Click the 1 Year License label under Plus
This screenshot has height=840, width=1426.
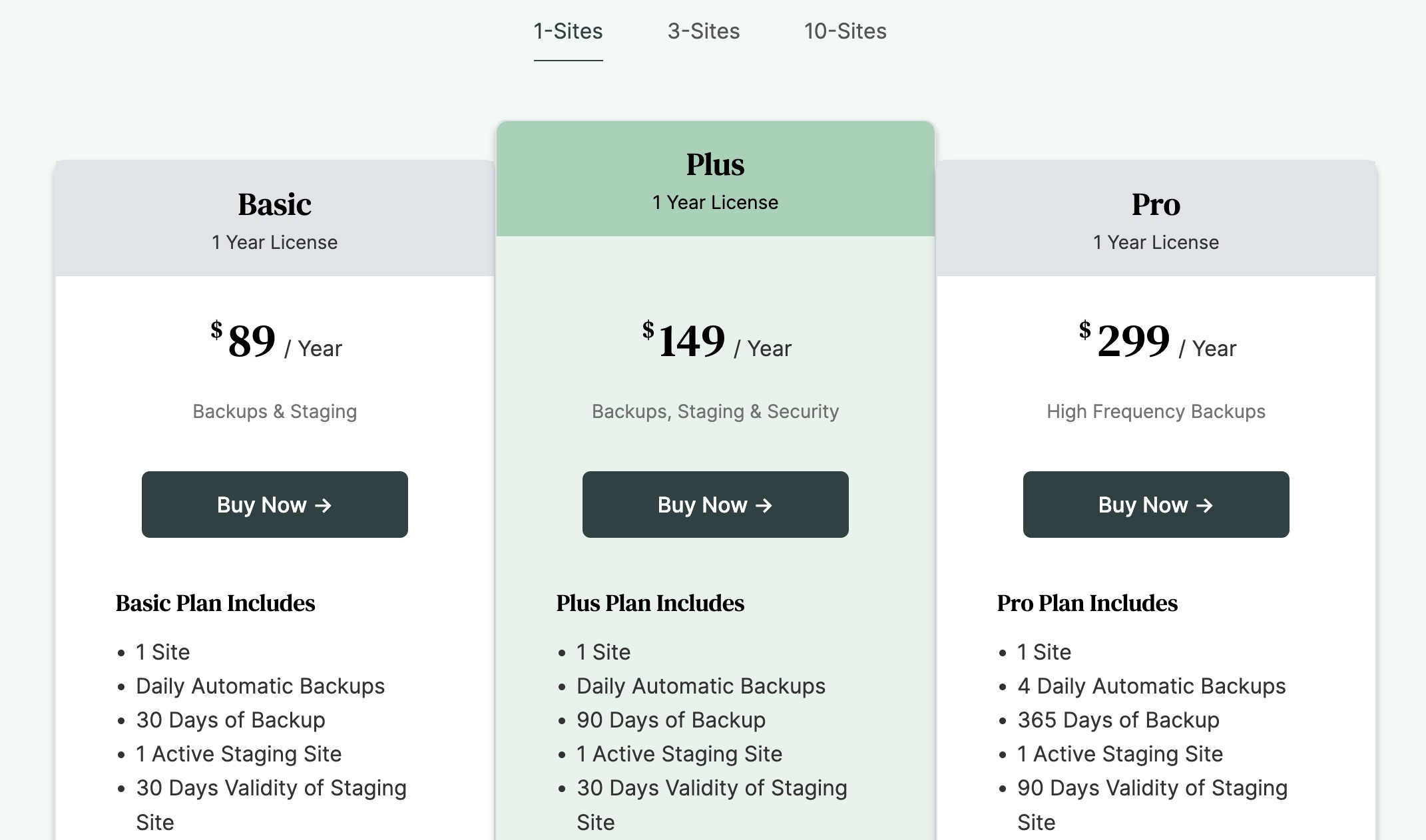(x=715, y=202)
